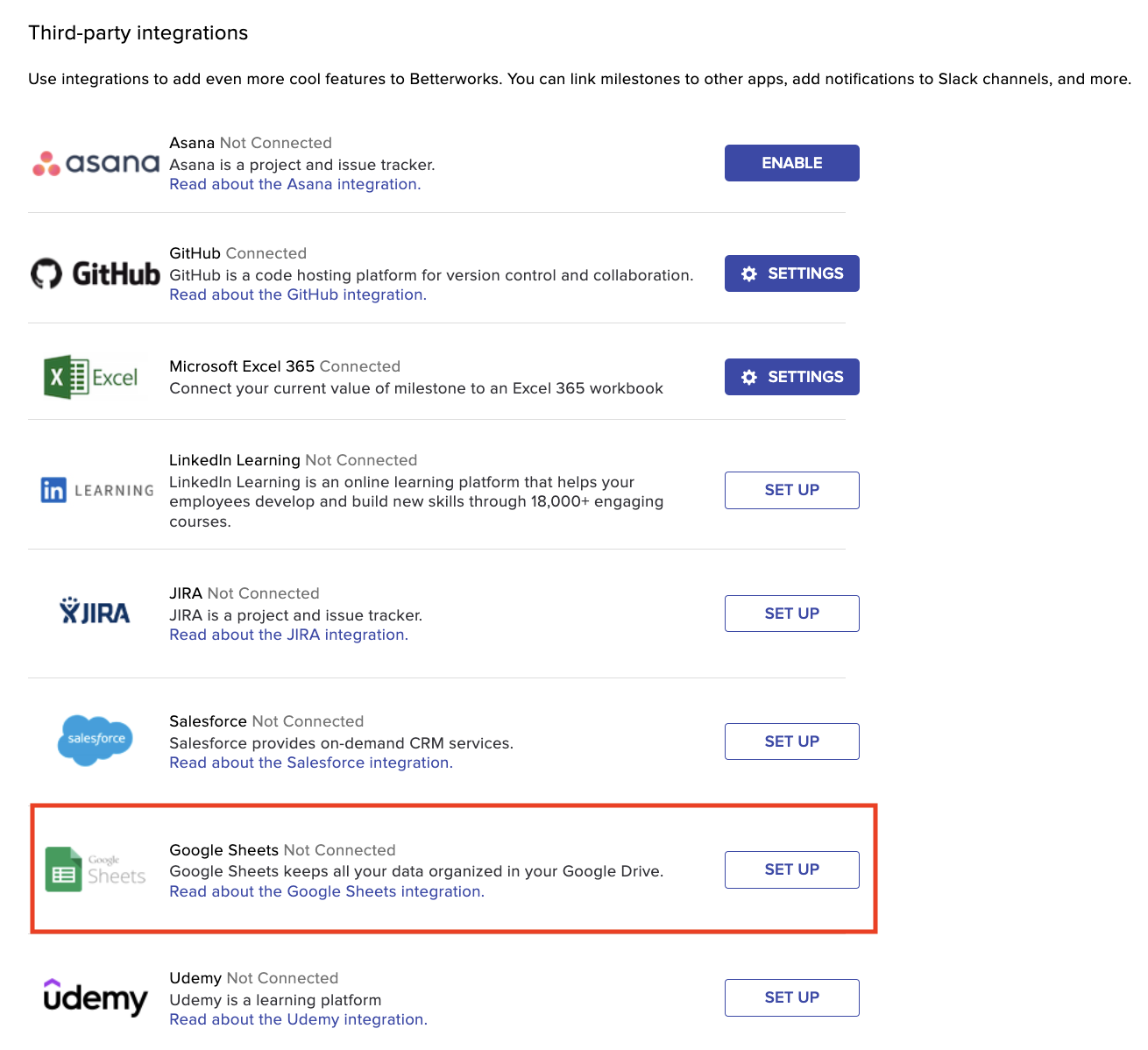The height and width of the screenshot is (1050, 1148).
Task: Click the Third-party integrations heading
Action: coord(138,33)
